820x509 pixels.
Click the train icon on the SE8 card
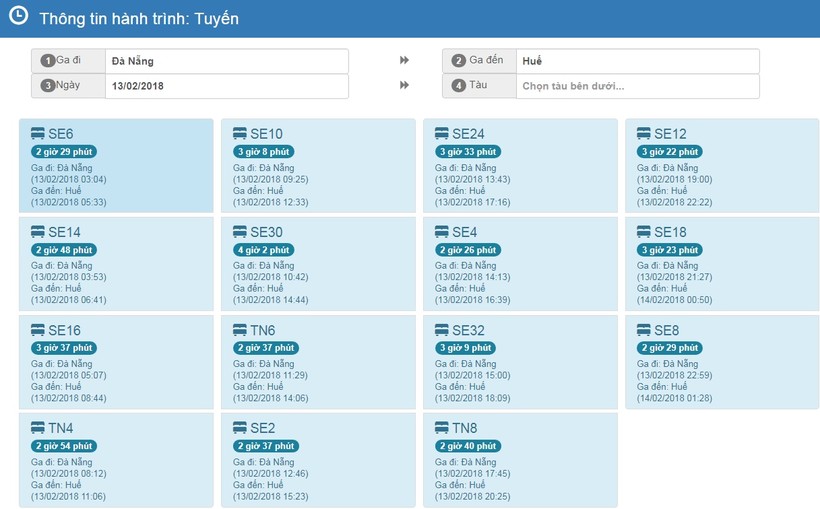644,330
